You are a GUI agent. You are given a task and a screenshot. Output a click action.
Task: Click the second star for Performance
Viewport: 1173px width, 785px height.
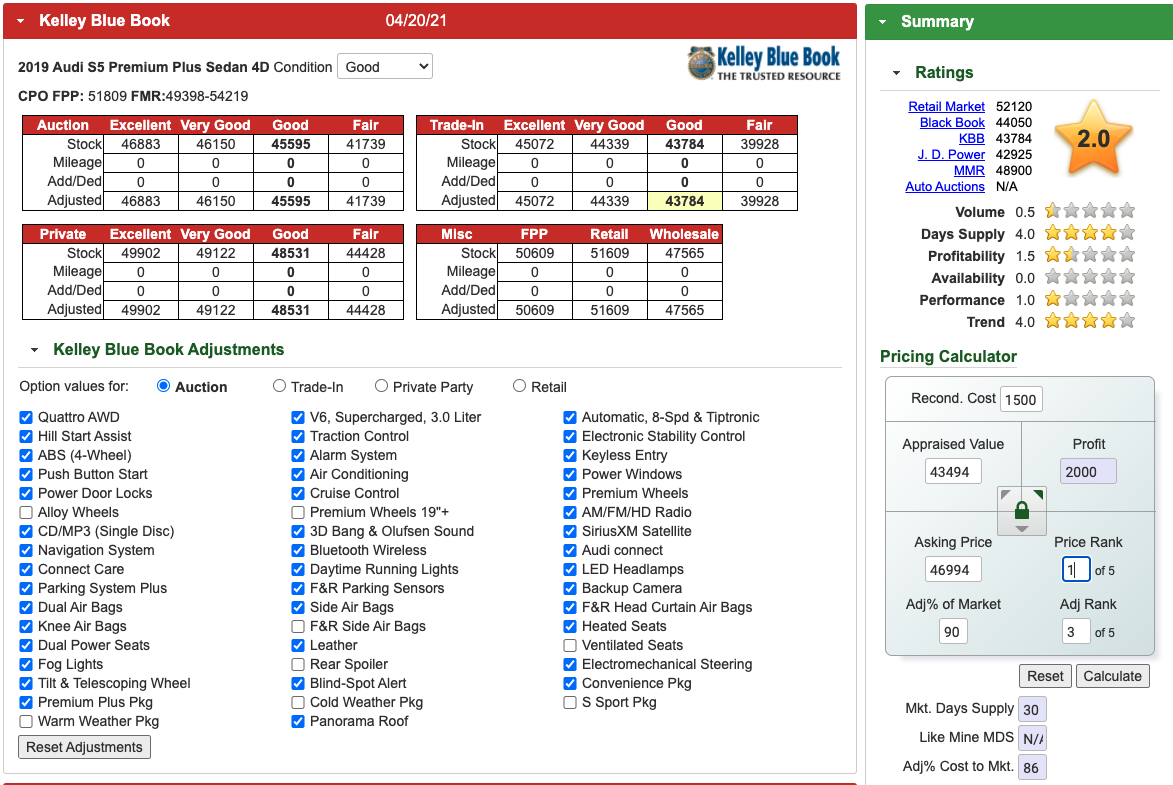pyautogui.click(x=1072, y=299)
